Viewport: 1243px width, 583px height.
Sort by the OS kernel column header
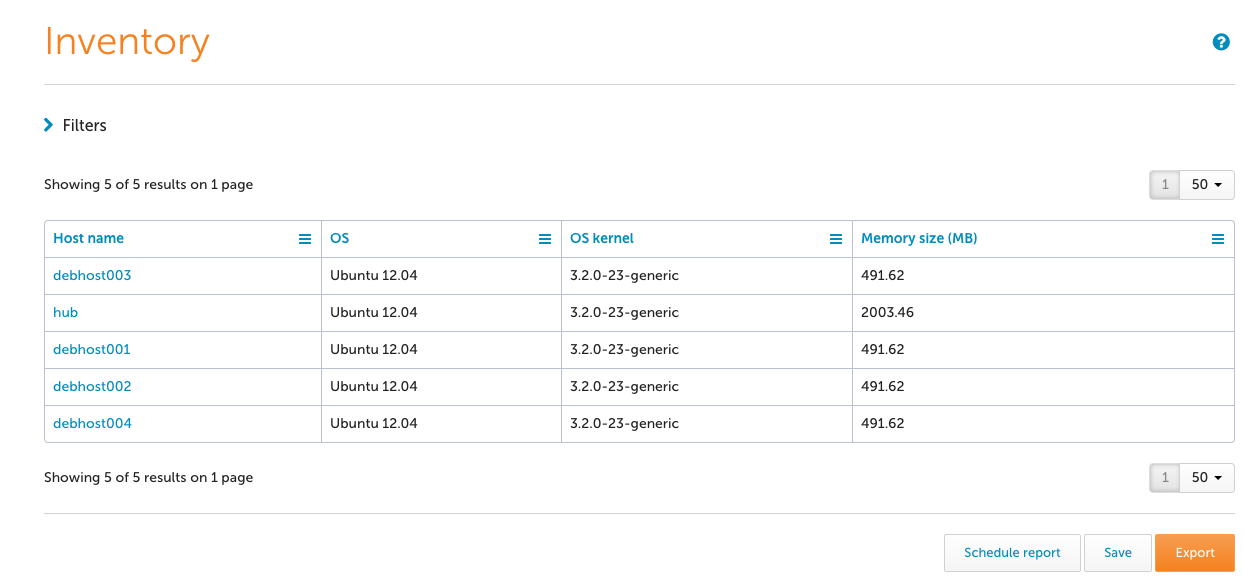click(602, 239)
